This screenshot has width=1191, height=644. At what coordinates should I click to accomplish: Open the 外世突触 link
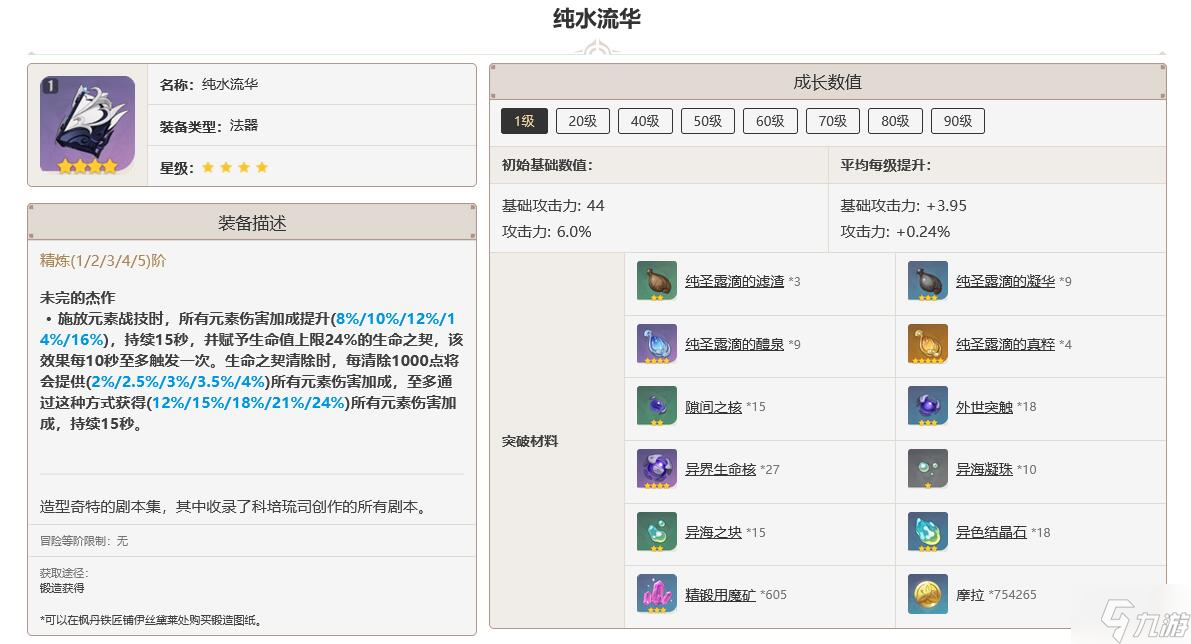pyautogui.click(x=984, y=407)
